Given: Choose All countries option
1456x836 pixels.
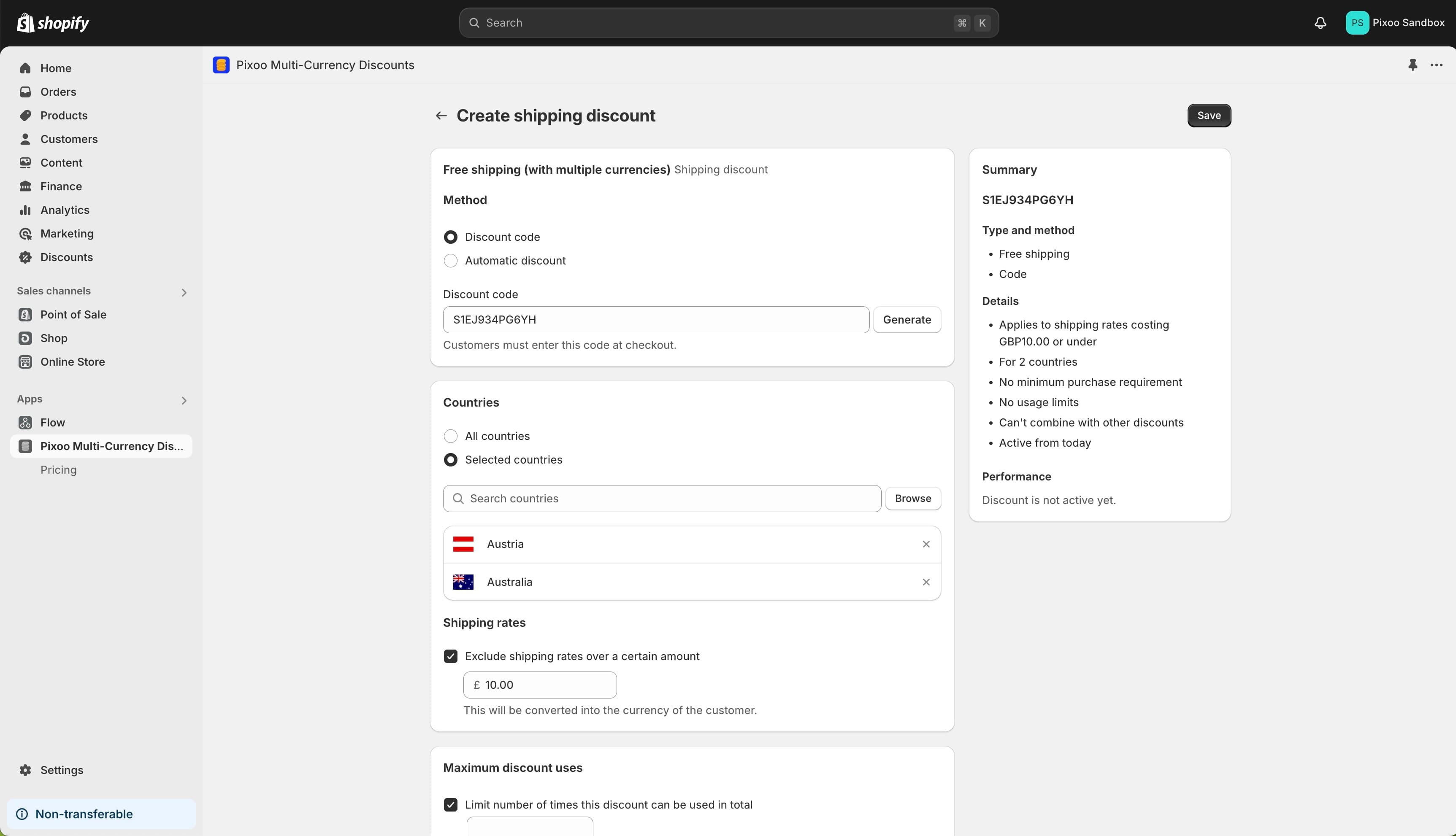Looking at the screenshot, I should (451, 437).
